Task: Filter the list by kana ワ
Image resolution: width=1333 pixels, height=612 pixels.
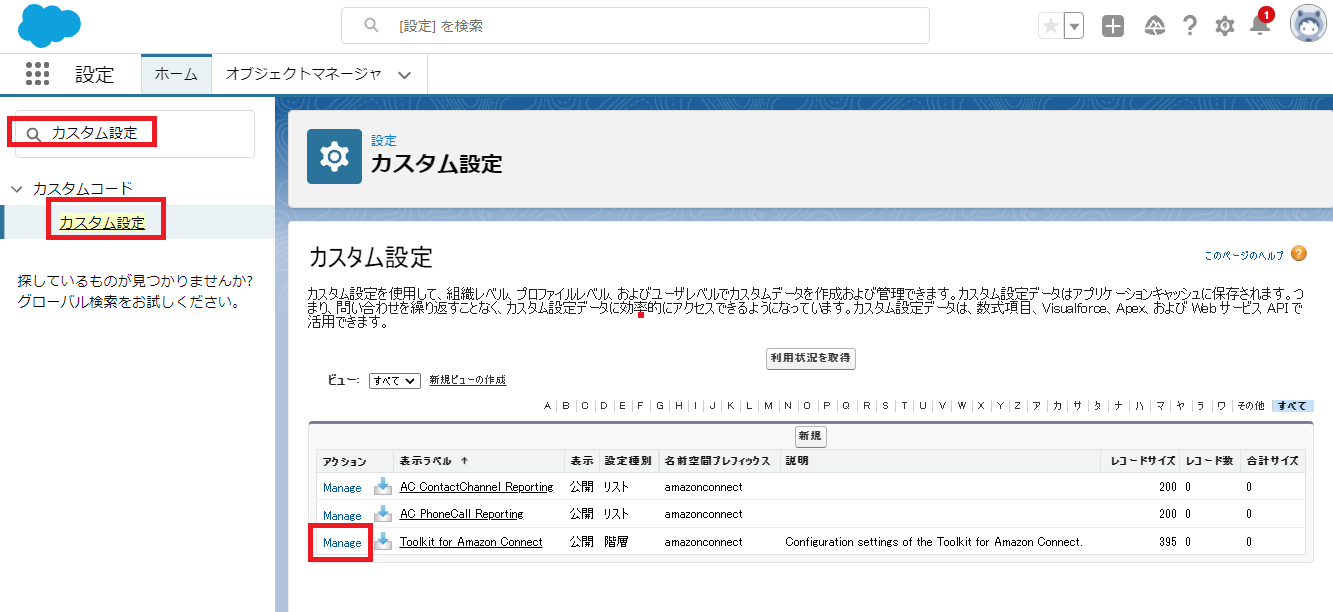Action: [1221, 406]
